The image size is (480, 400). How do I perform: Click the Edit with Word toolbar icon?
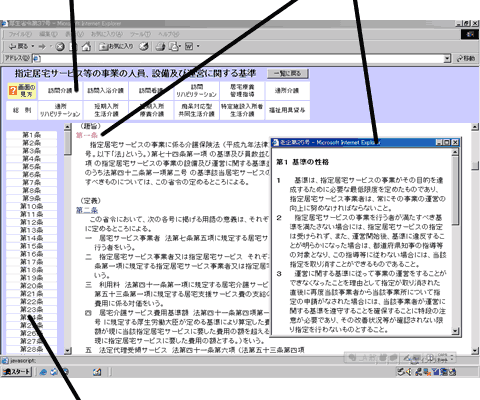(x=189, y=46)
